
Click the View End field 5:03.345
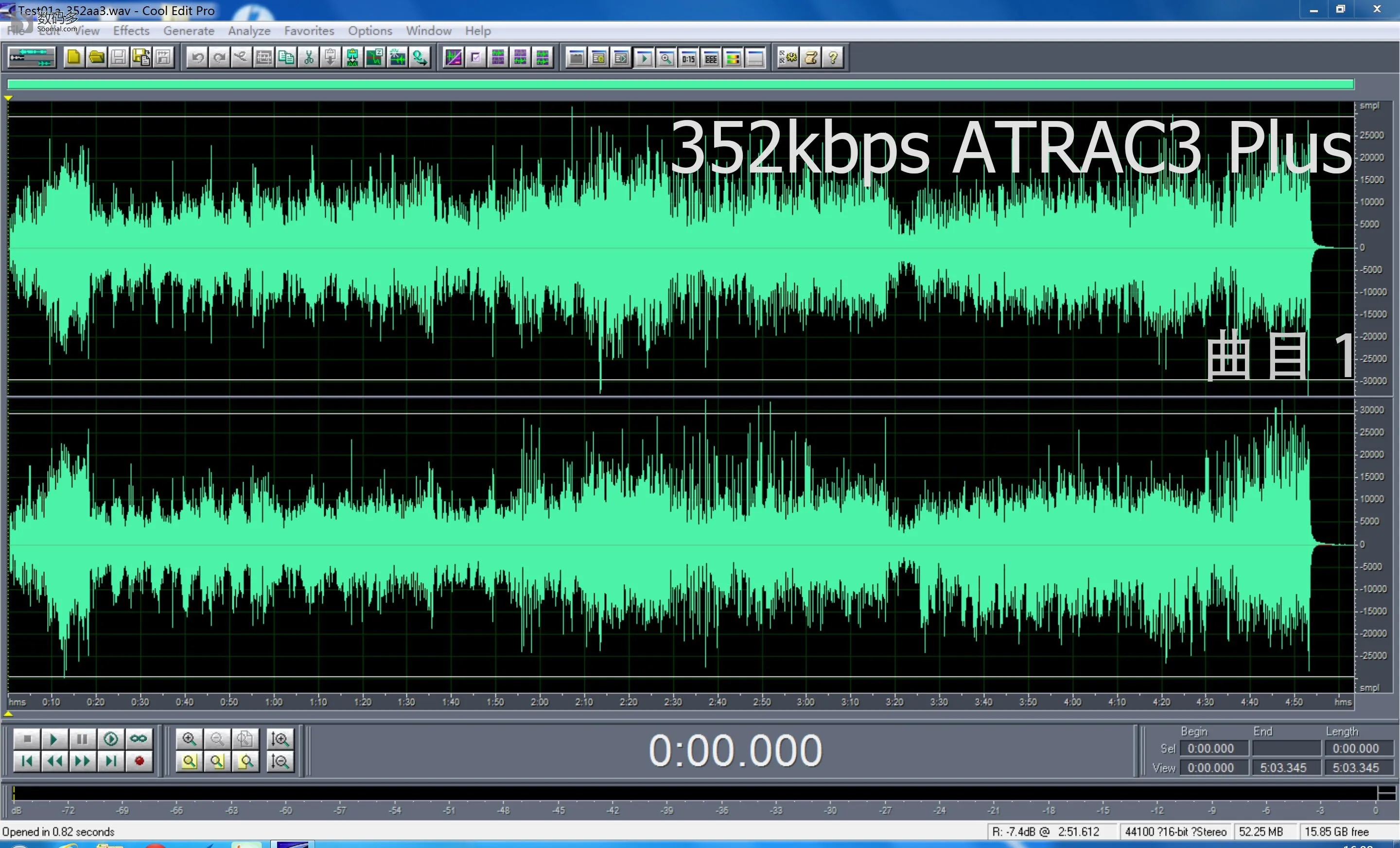pos(1286,768)
